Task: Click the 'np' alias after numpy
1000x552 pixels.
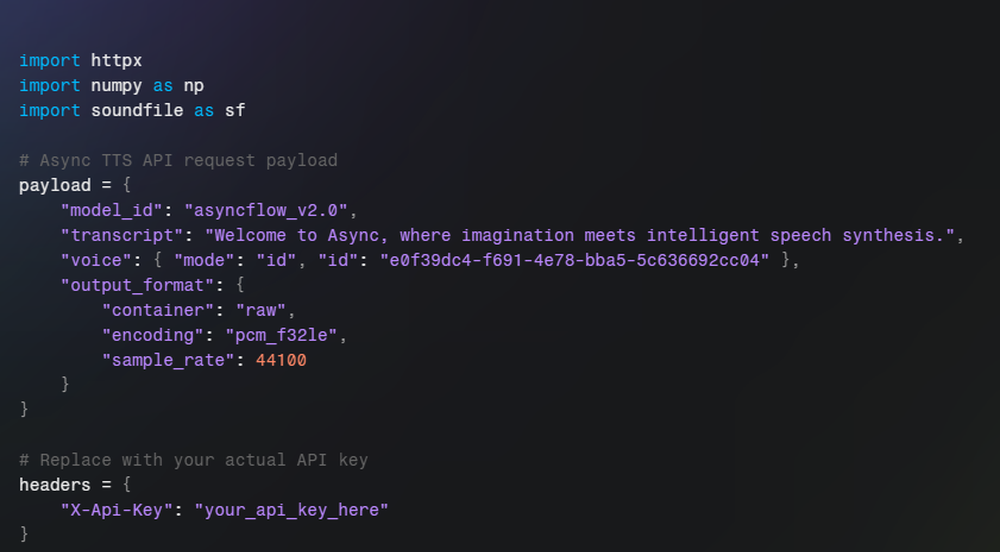Action: point(194,85)
